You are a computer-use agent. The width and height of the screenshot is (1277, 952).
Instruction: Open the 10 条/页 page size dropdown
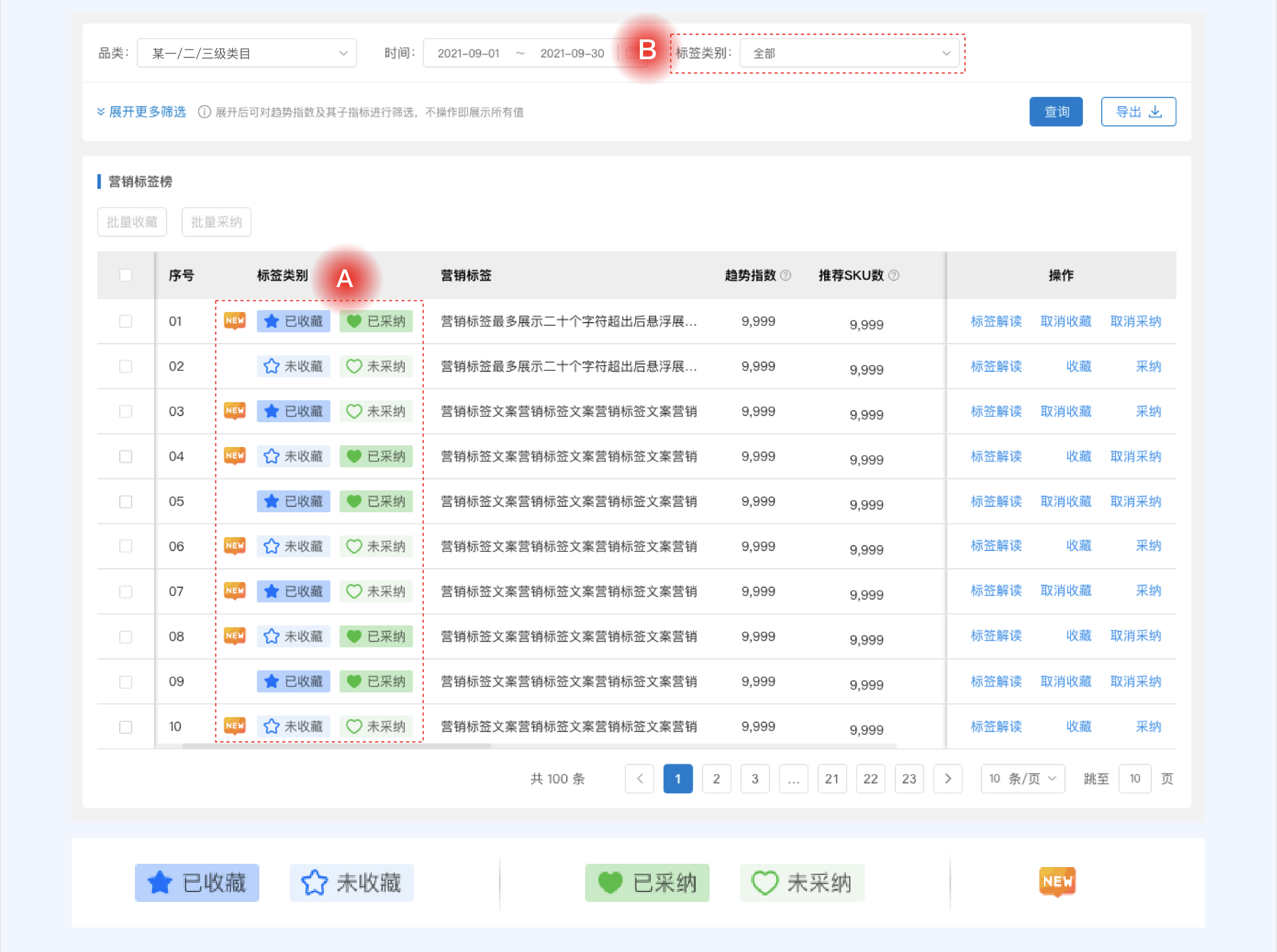[x=1023, y=779]
